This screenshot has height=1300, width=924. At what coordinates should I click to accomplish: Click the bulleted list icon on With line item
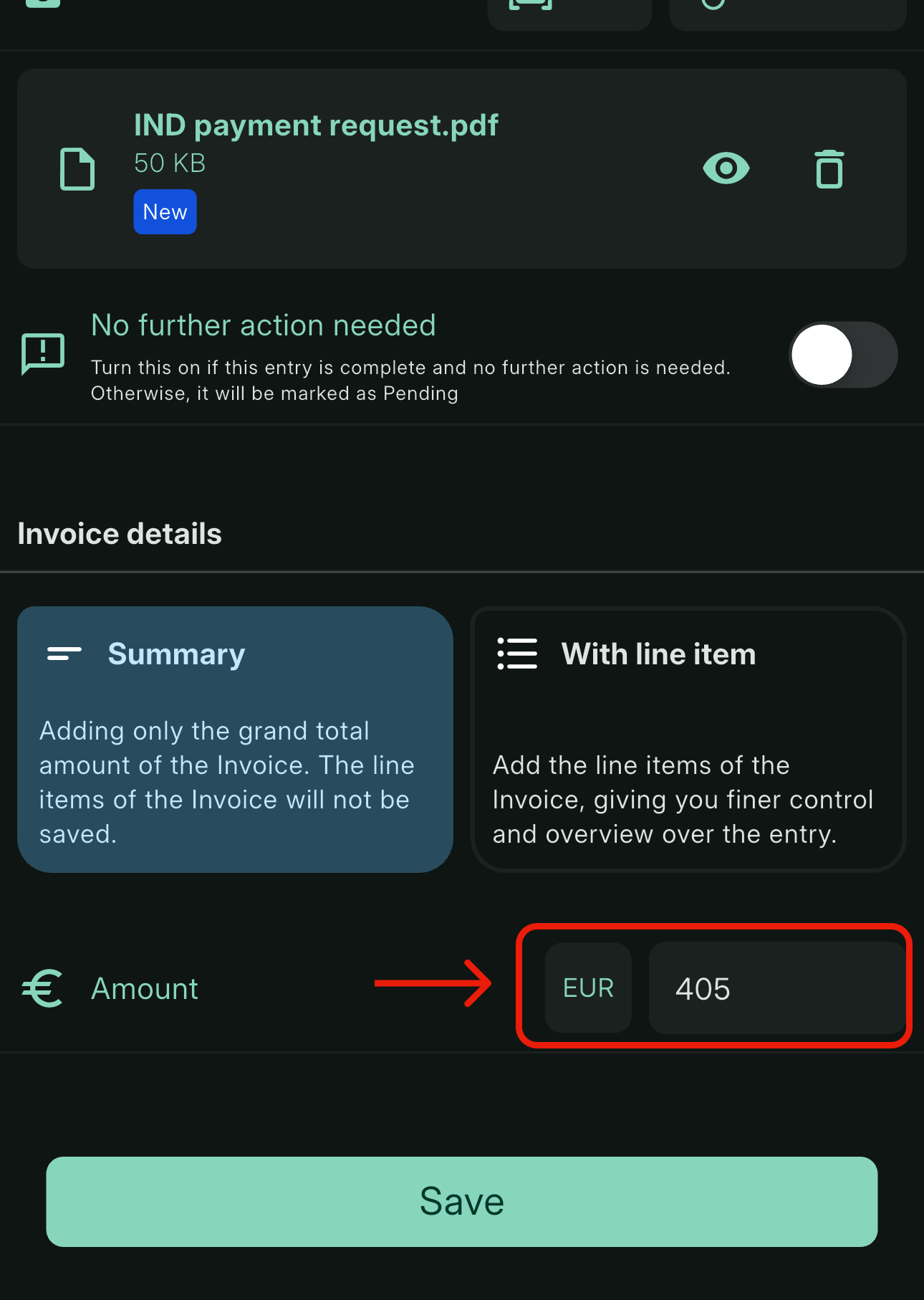[x=517, y=654]
